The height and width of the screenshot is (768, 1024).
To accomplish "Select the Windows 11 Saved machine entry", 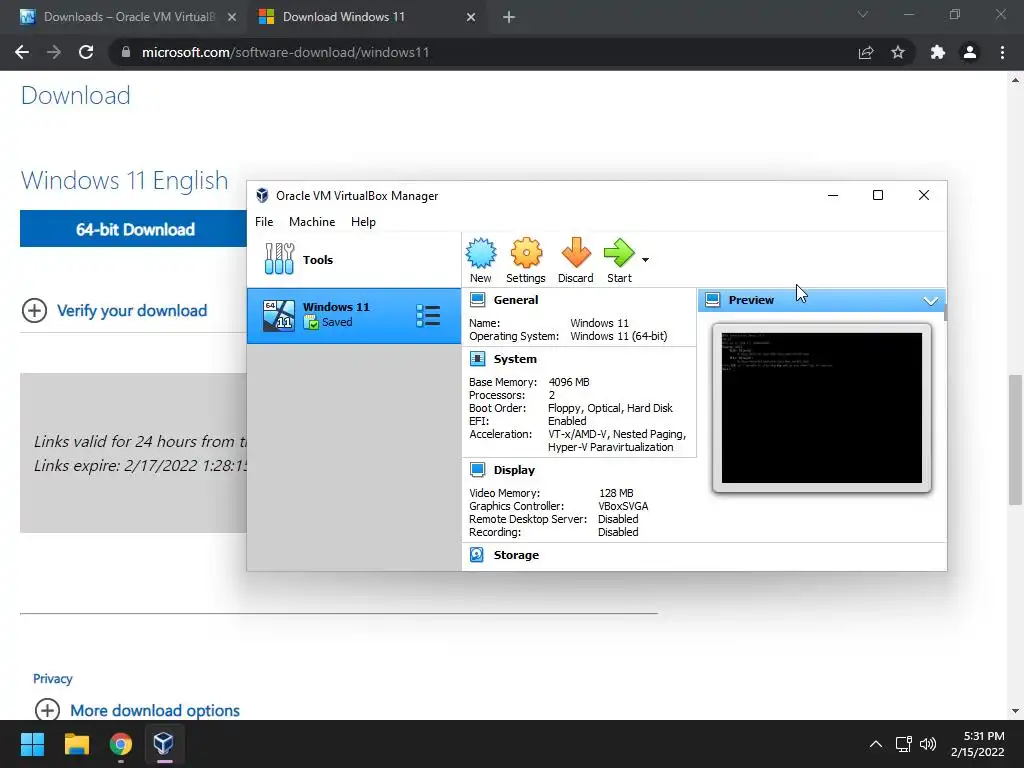I will (x=353, y=315).
